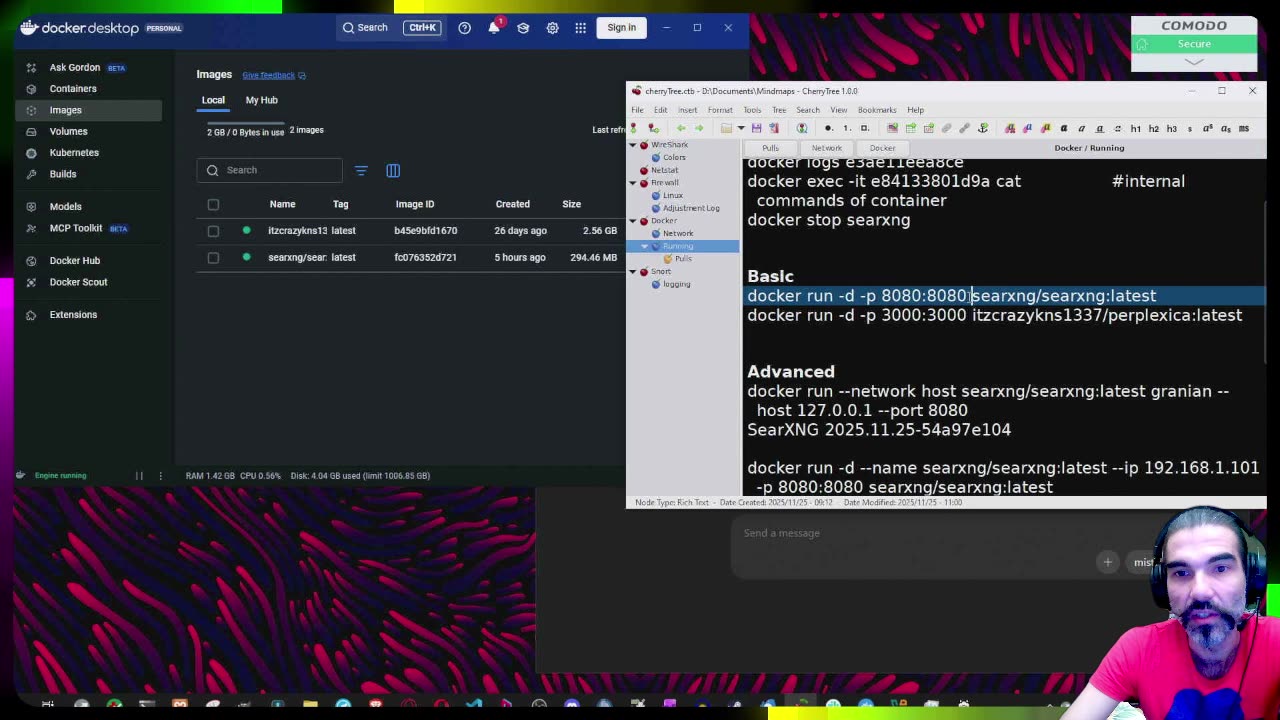The image size is (1280, 720).
Task: Apply h2 heading in CherryTree toolbar
Action: tap(1154, 128)
